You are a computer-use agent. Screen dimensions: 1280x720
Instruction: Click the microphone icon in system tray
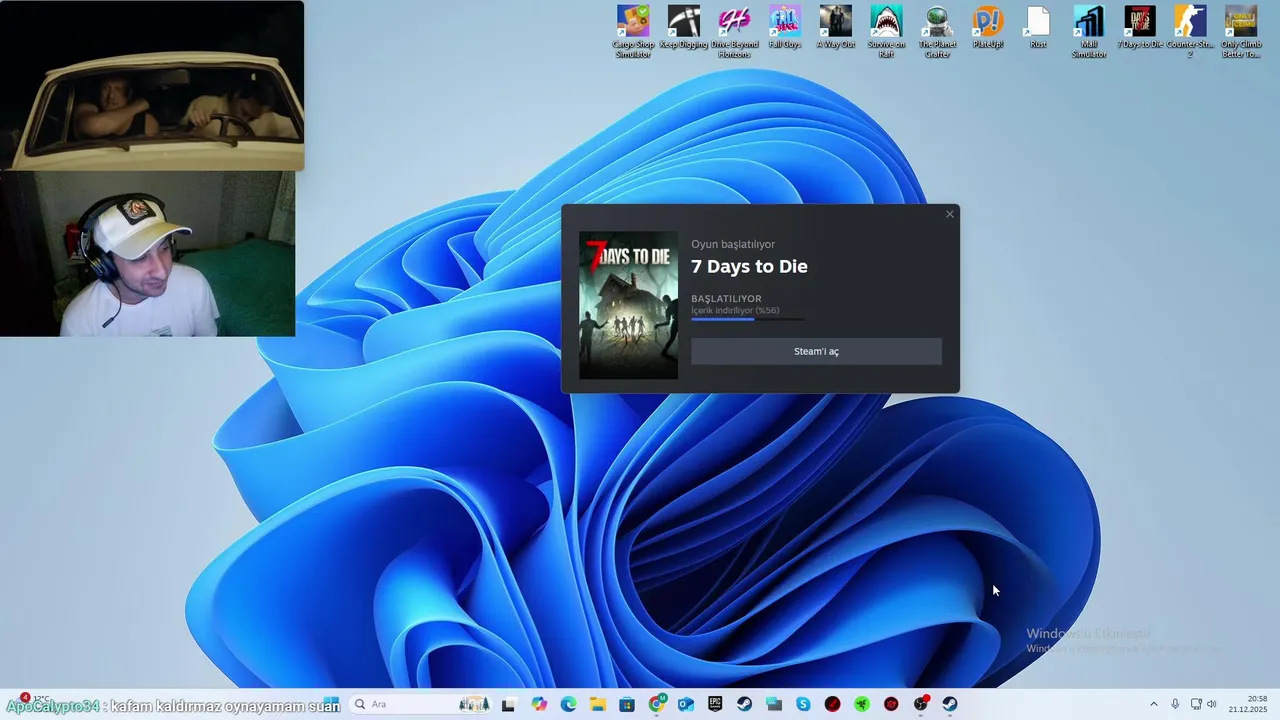pos(1175,704)
